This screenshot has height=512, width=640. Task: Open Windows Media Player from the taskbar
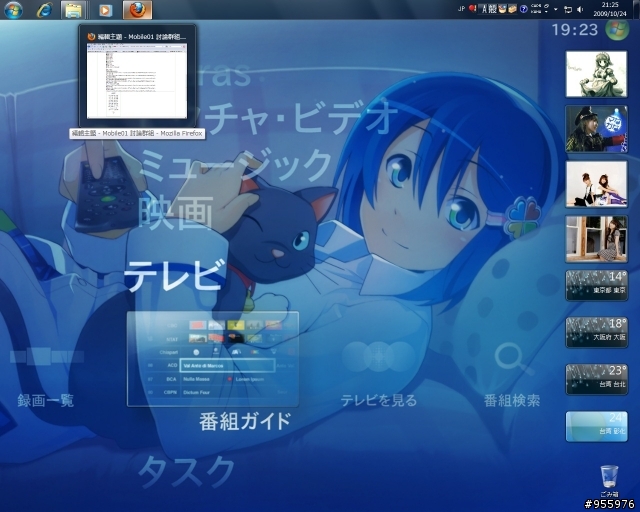point(105,10)
